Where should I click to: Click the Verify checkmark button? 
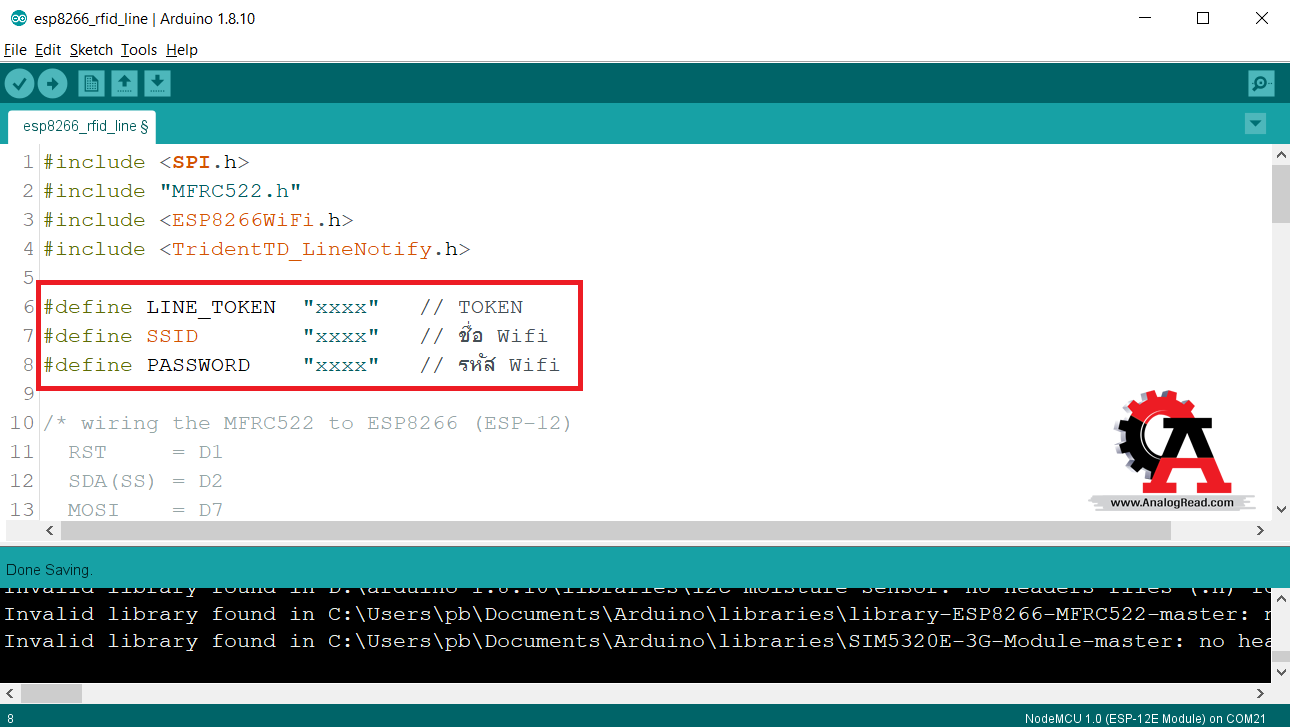(x=20, y=83)
